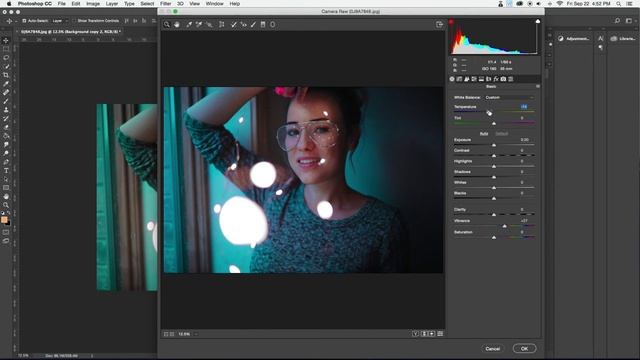Open the Auto-Select Layer dropdown
640x360 pixels.
pos(60,20)
